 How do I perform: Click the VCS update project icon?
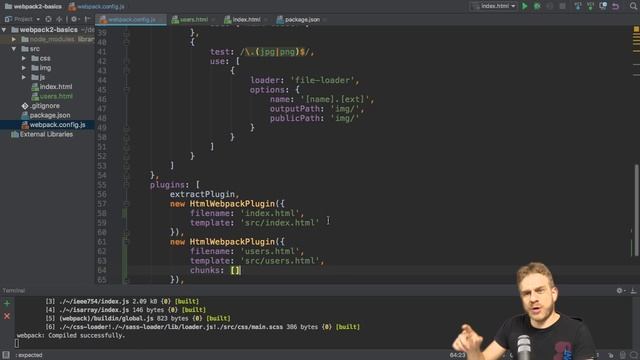pos(578,6)
